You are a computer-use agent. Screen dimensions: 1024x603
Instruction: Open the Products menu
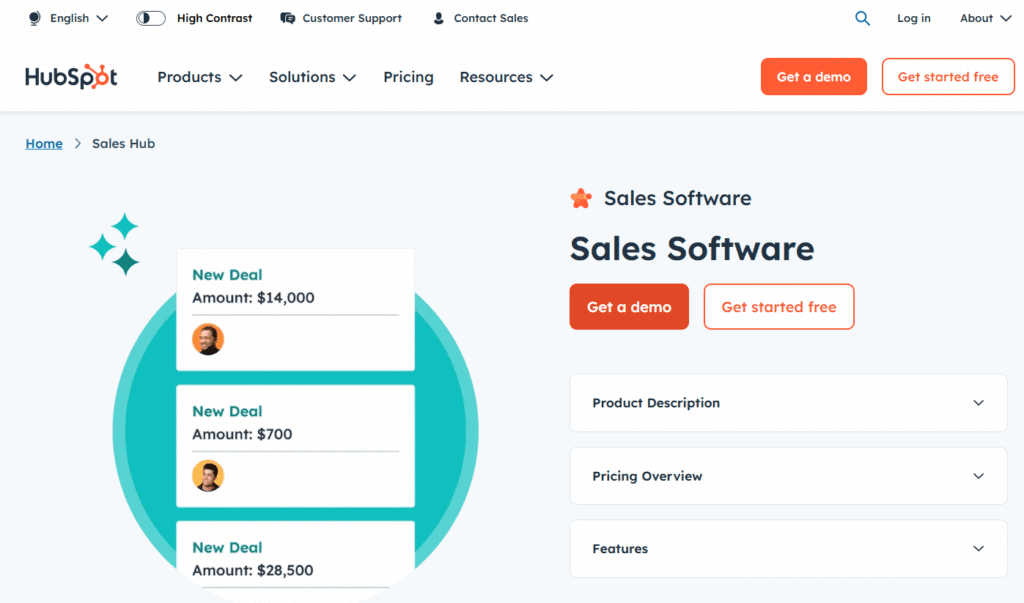pos(199,77)
